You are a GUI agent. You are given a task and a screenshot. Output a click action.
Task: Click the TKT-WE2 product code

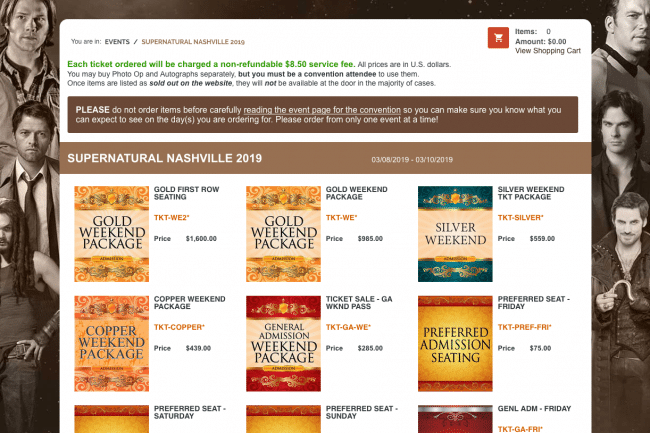pyautogui.click(x=172, y=216)
